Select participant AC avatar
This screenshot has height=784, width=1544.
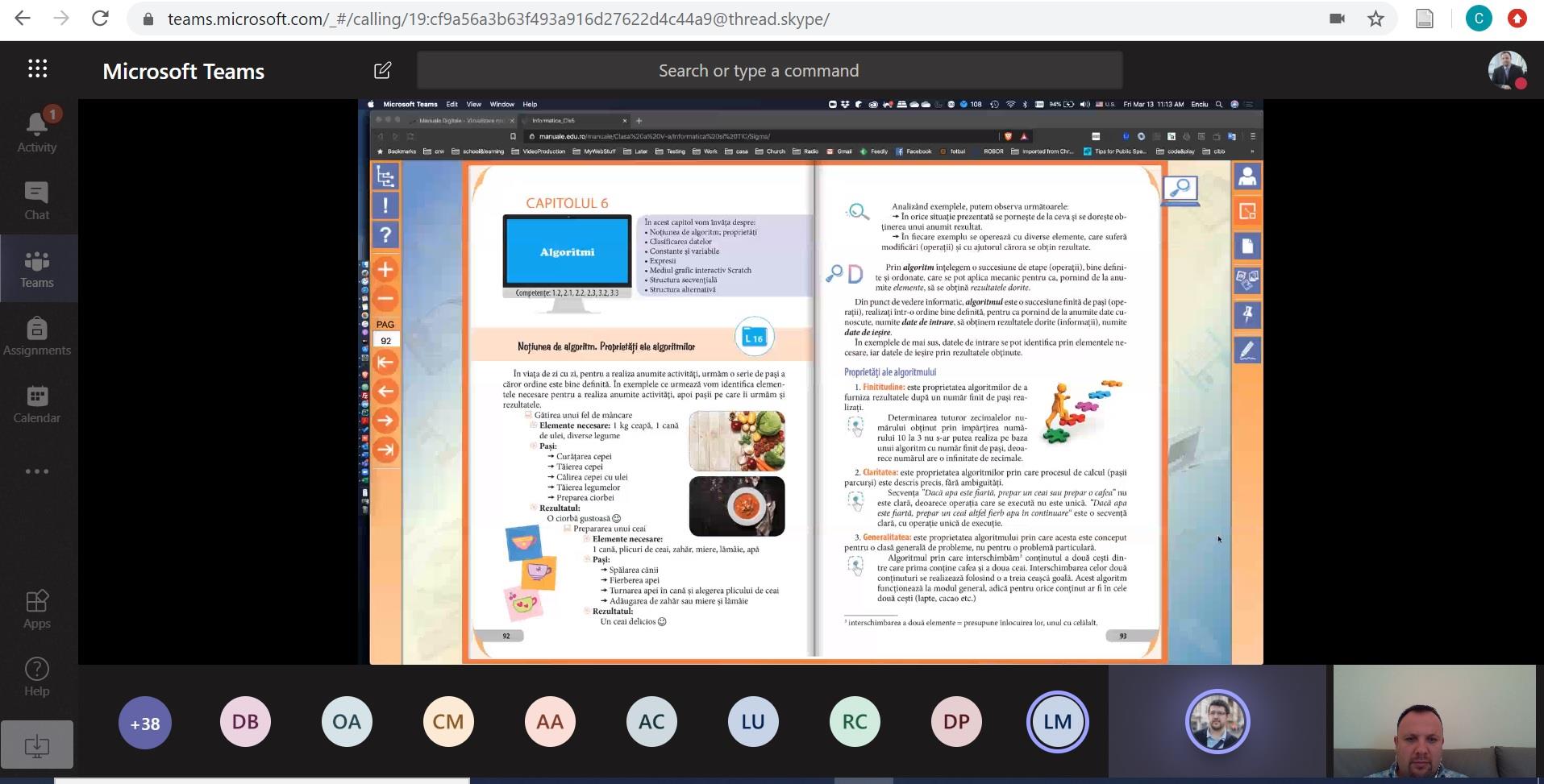tap(651, 721)
